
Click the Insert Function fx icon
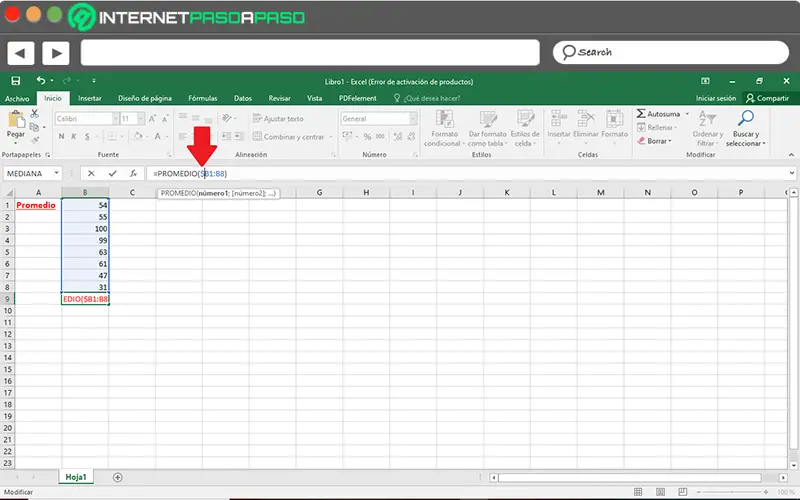pos(133,173)
